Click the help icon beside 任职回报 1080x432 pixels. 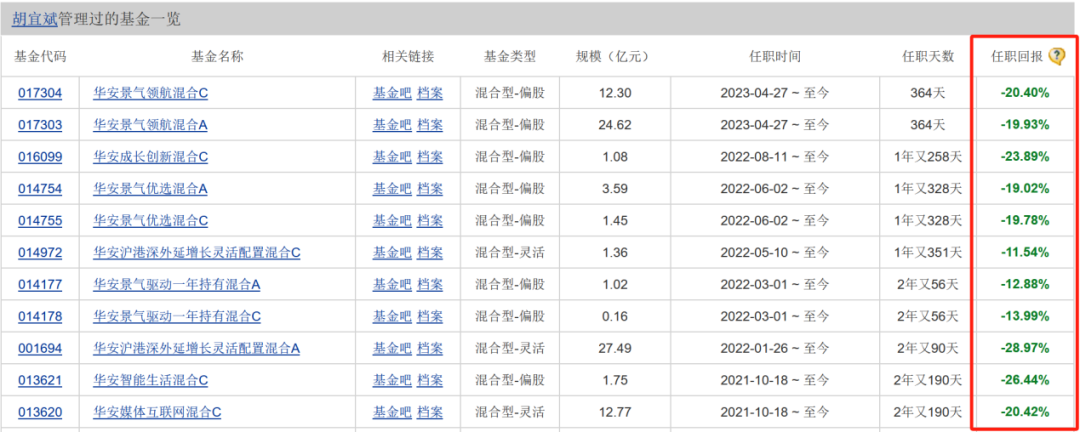click(1057, 56)
